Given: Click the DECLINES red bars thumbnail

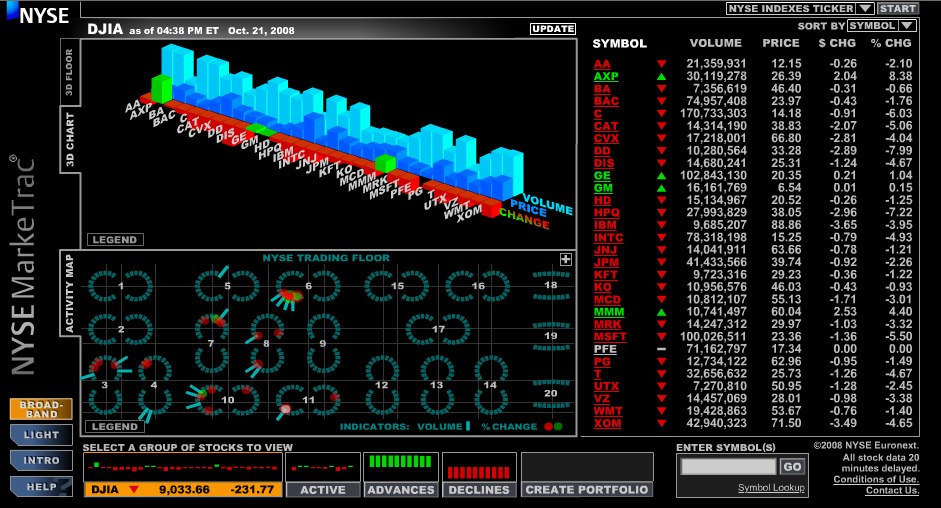Looking at the screenshot, I should click(x=479, y=467).
